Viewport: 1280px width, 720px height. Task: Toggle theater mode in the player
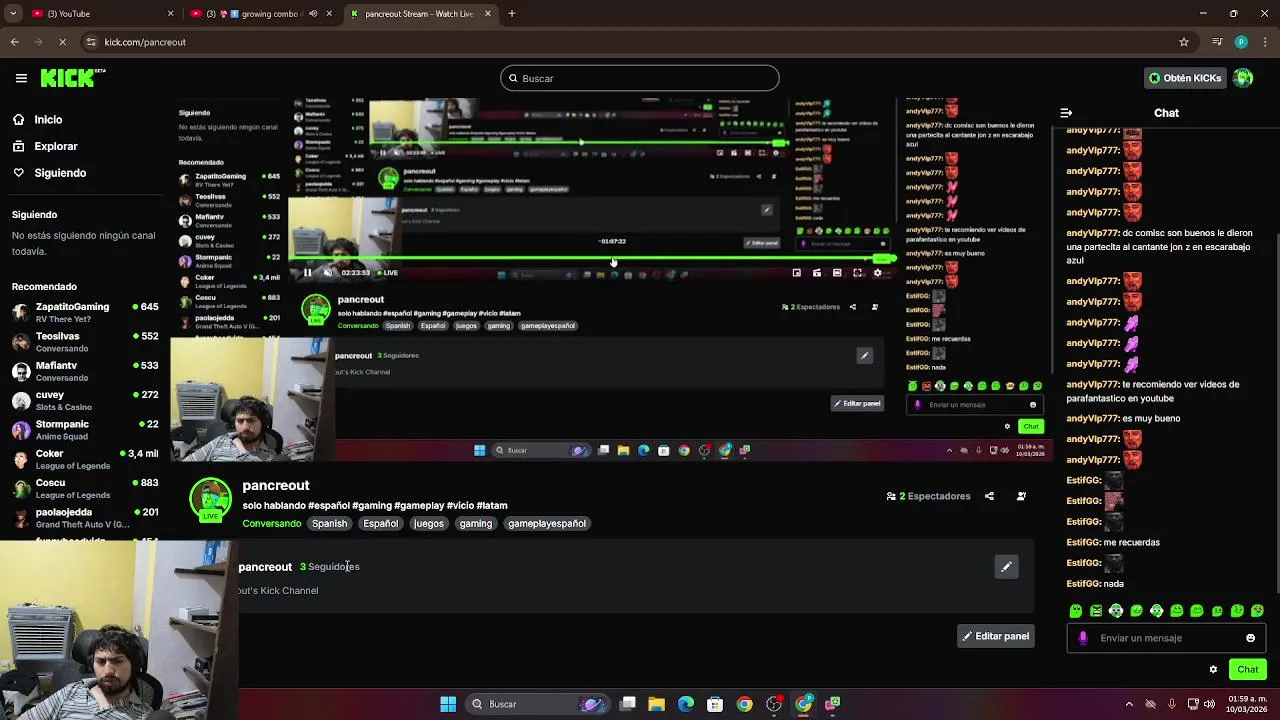click(837, 272)
